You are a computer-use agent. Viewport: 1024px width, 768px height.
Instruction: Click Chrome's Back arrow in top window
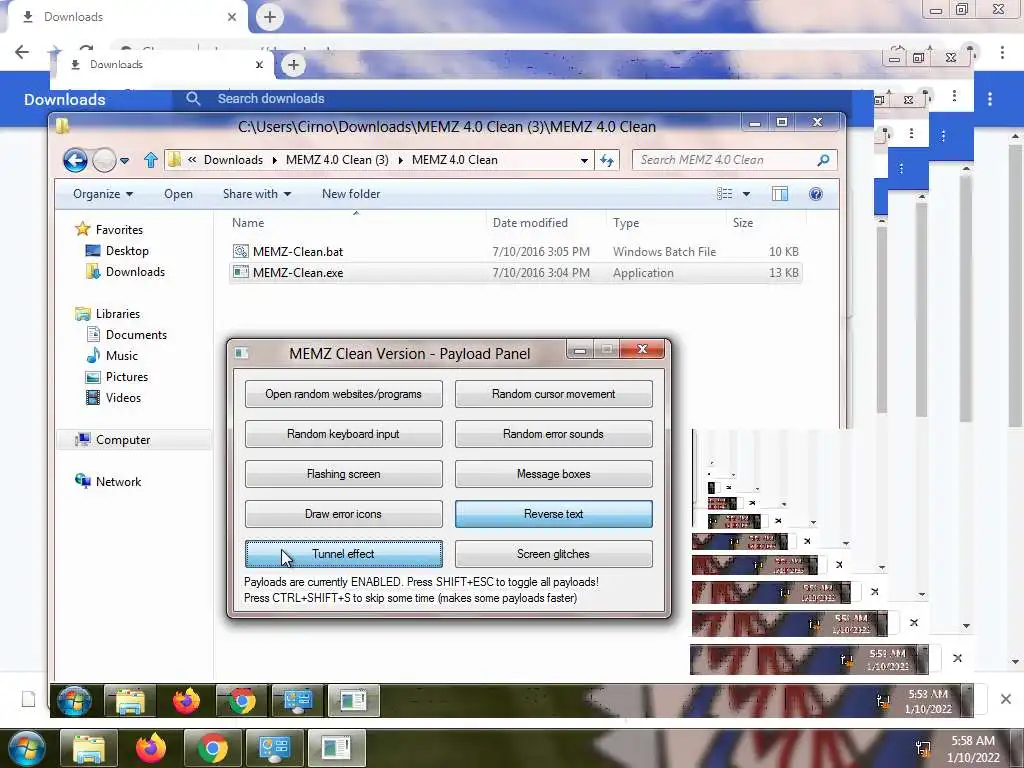coord(22,52)
